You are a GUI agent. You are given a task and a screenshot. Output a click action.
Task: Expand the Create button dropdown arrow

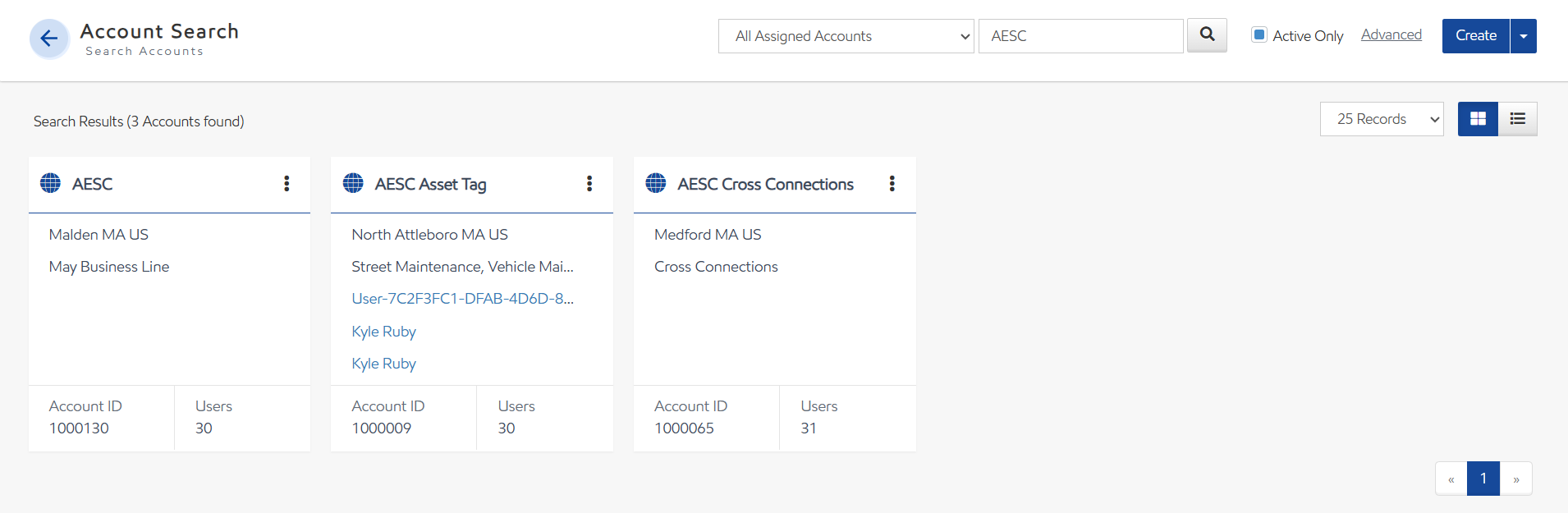pyautogui.click(x=1524, y=36)
